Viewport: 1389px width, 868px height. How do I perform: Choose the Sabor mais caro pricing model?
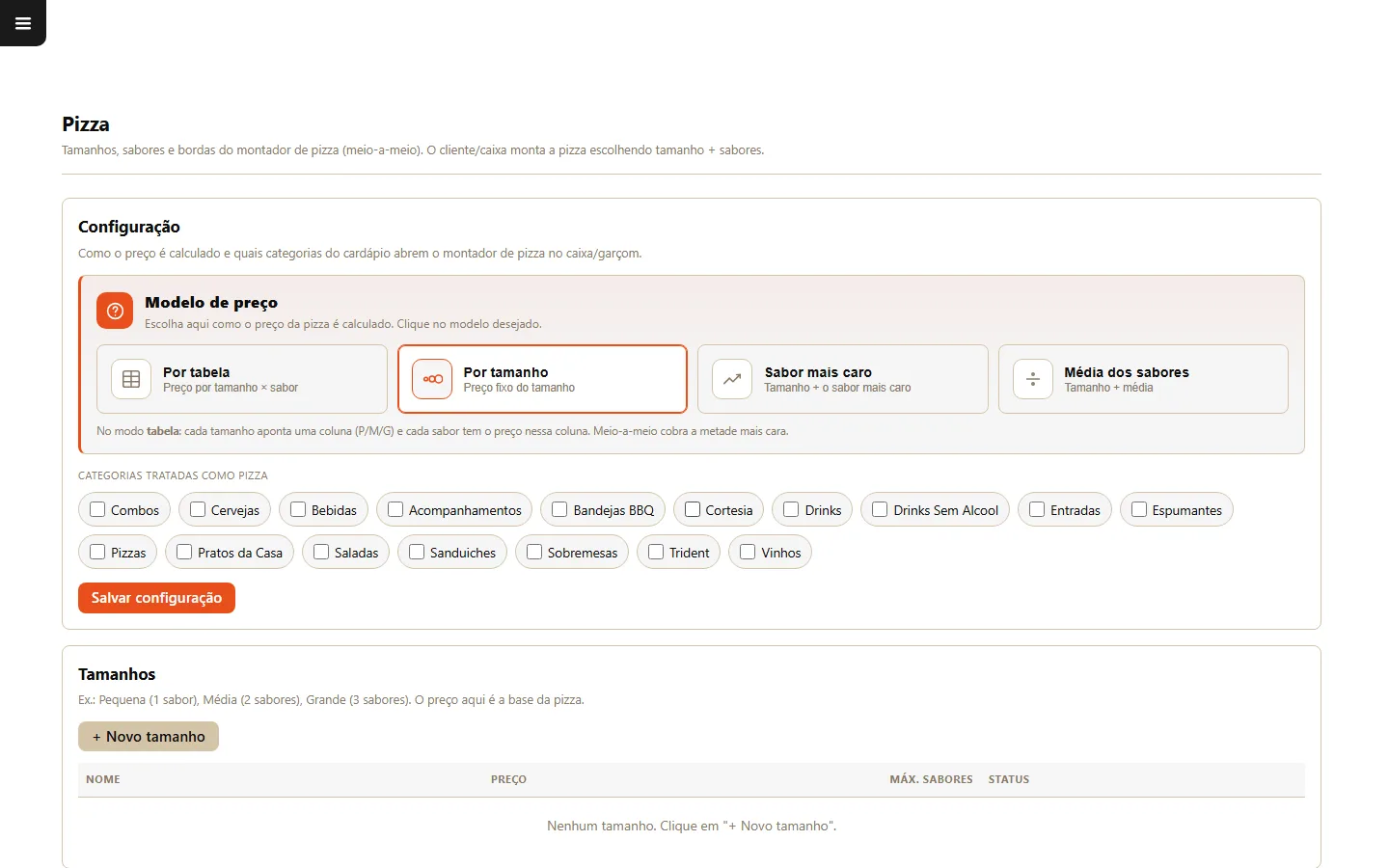click(x=843, y=379)
